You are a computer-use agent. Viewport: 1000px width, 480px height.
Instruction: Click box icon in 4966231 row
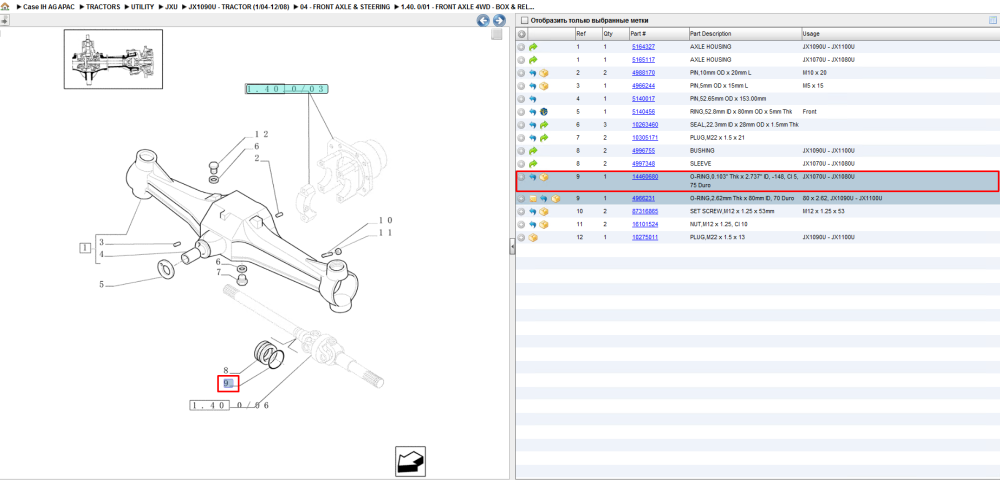pos(555,198)
